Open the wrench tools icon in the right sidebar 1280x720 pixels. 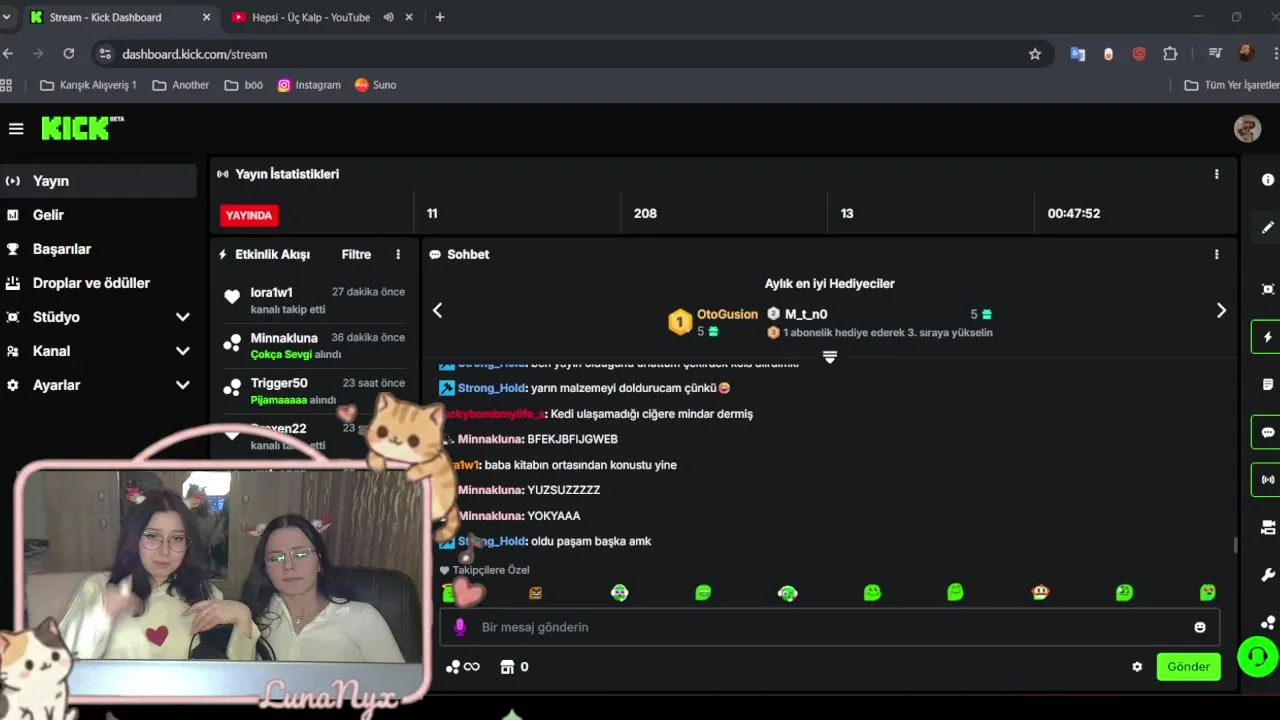(1268, 575)
